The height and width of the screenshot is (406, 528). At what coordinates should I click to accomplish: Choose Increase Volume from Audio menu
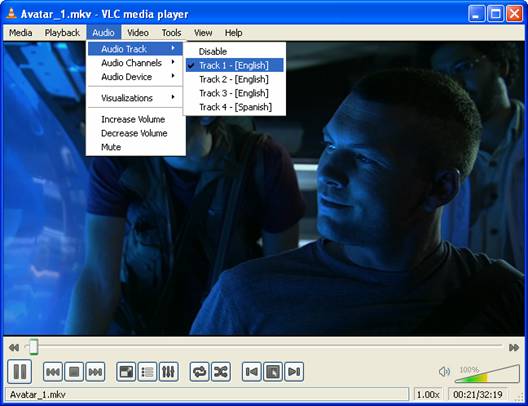(x=135, y=119)
